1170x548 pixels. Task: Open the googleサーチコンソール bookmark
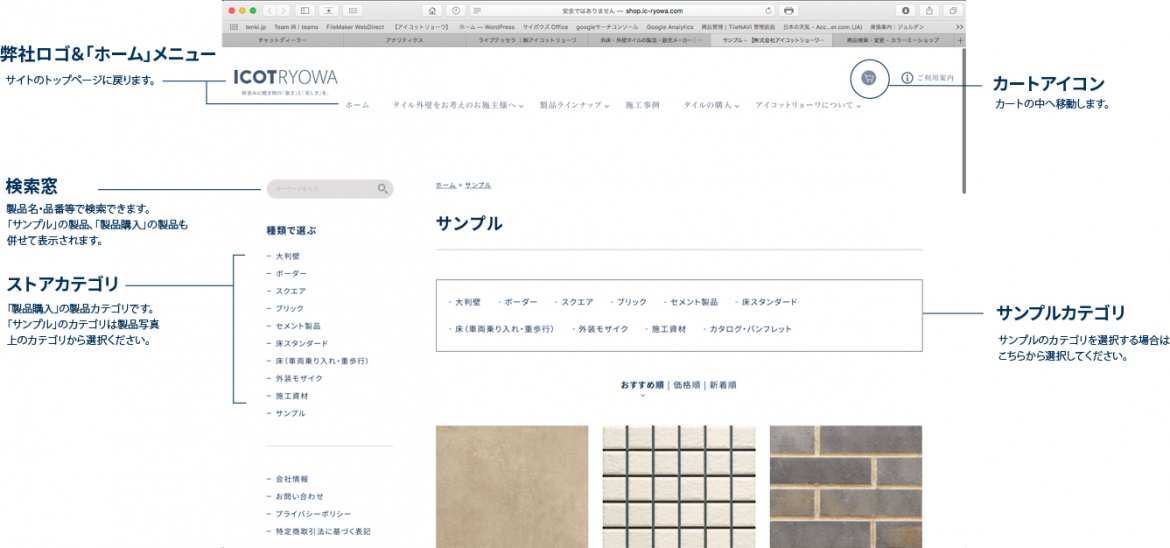pos(607,27)
